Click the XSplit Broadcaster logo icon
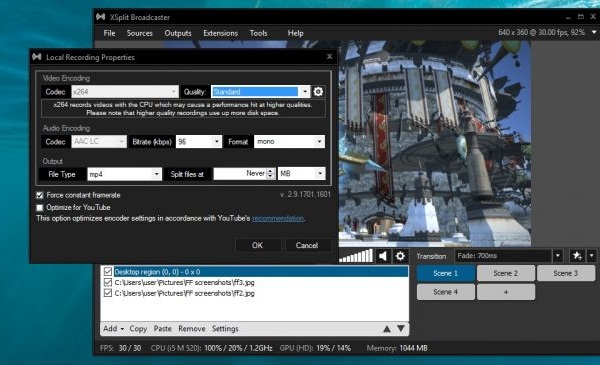 point(101,17)
